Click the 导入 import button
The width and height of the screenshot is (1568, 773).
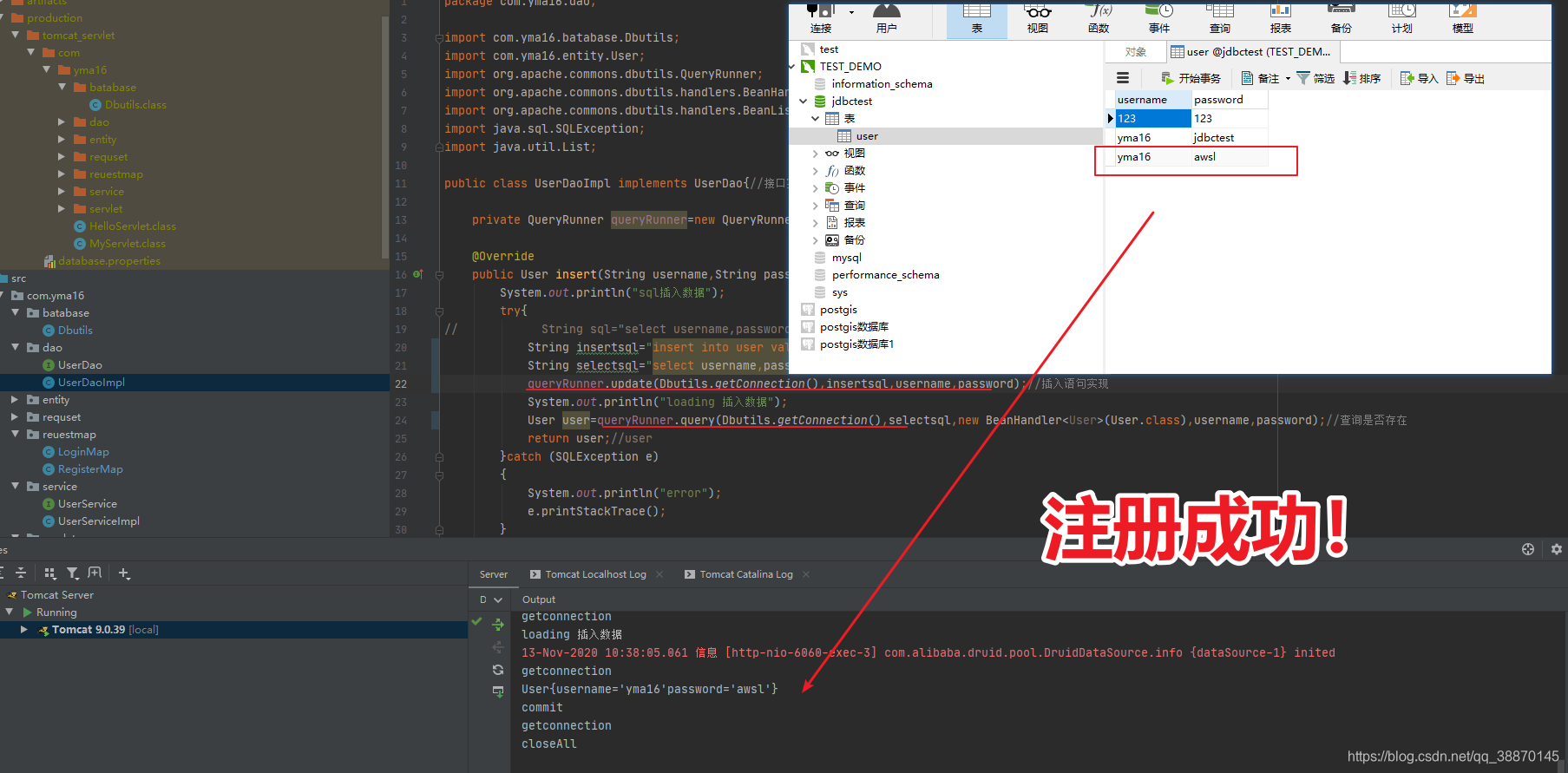tap(1419, 78)
